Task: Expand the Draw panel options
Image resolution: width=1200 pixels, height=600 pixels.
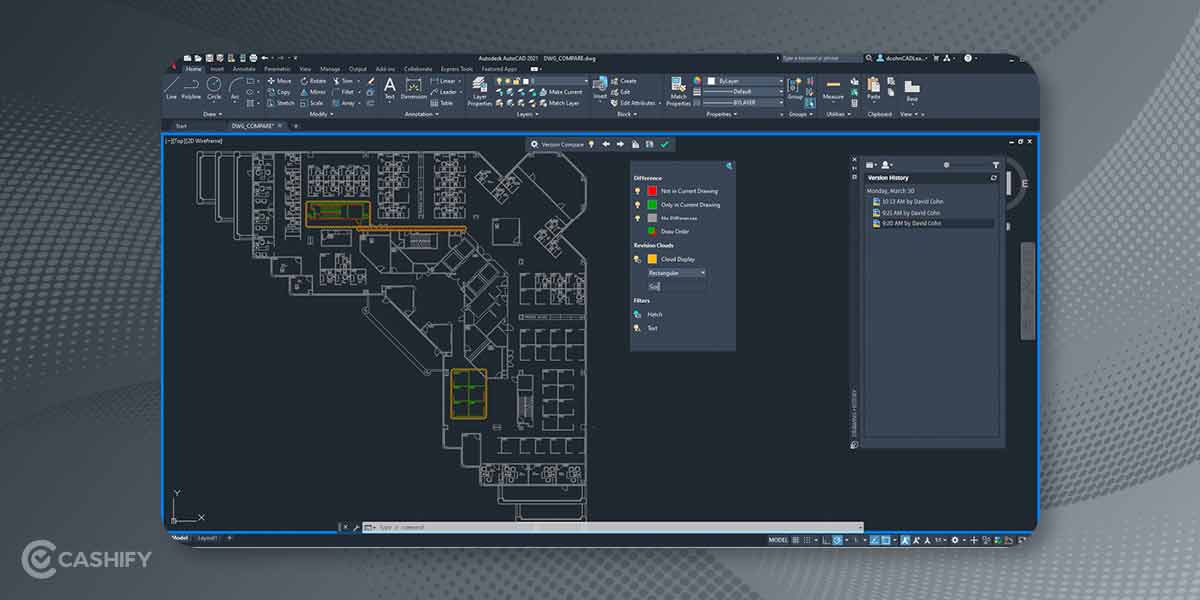Action: tap(212, 114)
